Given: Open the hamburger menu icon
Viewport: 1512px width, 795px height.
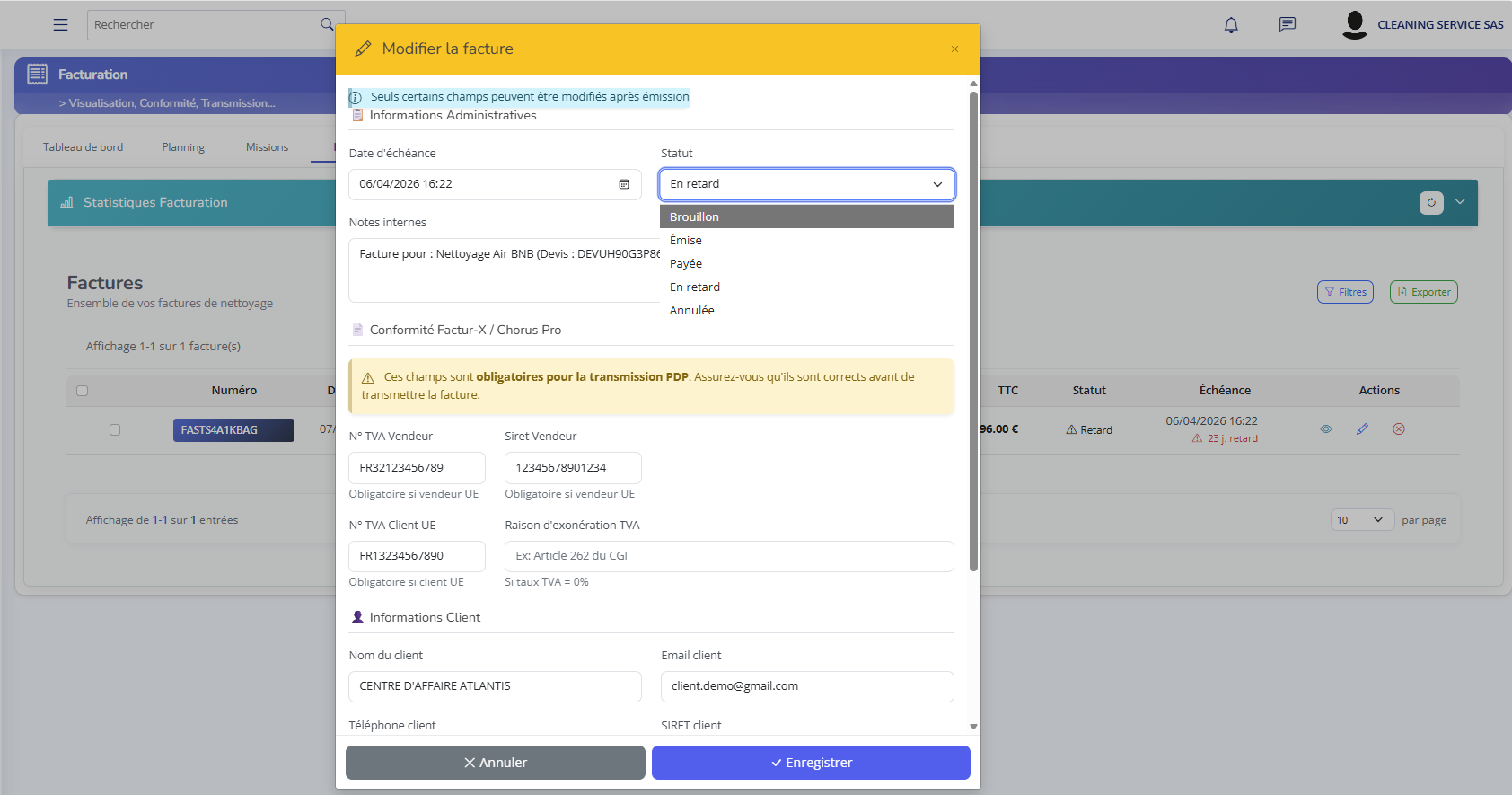Looking at the screenshot, I should pos(60,25).
